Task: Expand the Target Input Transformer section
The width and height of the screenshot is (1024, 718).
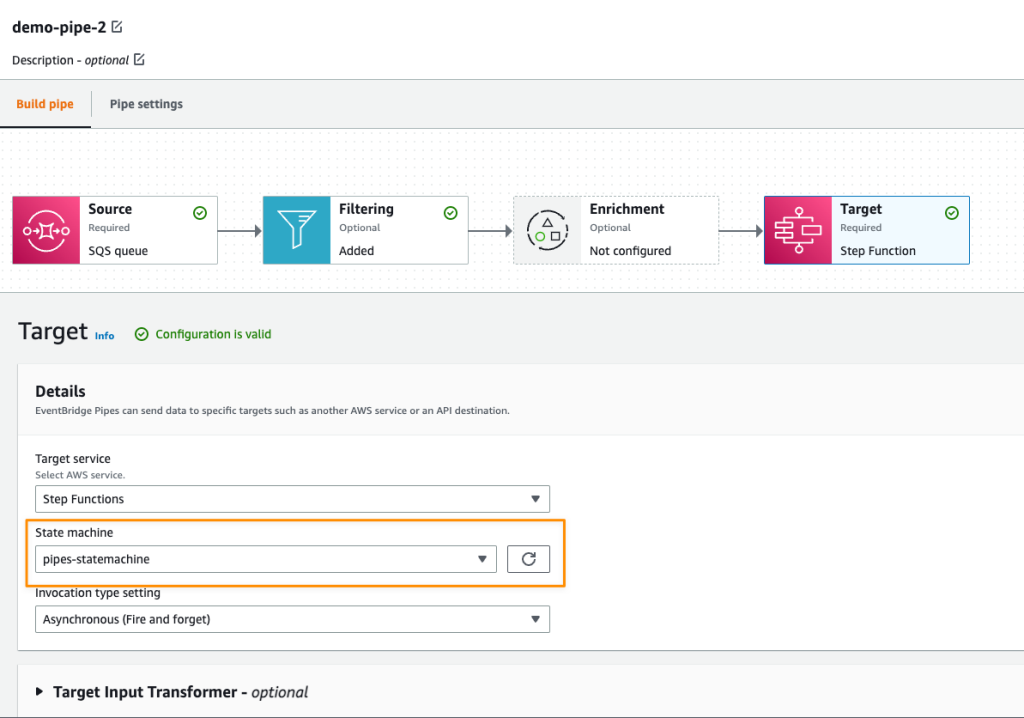Action: click(x=40, y=692)
